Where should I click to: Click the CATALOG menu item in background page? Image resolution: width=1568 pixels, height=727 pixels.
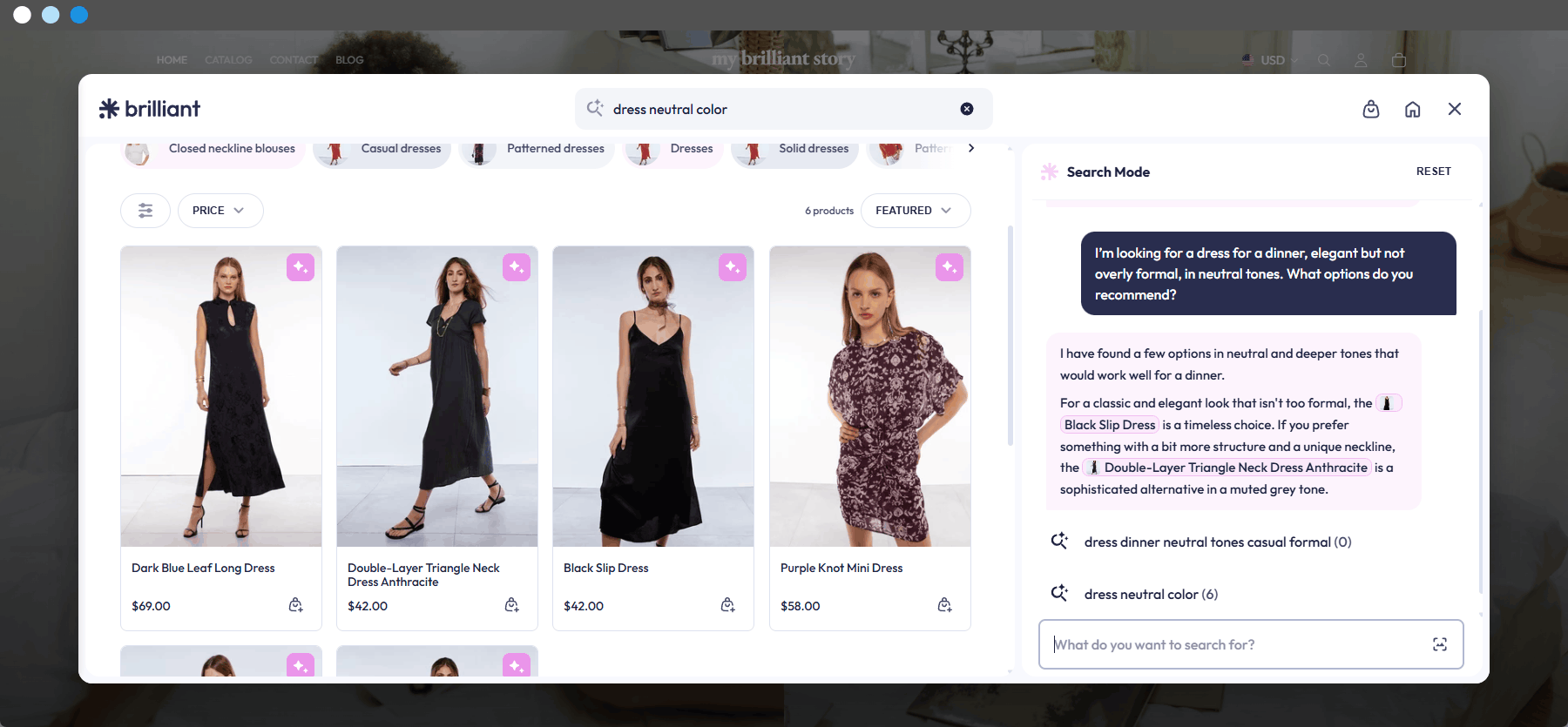[x=228, y=60]
